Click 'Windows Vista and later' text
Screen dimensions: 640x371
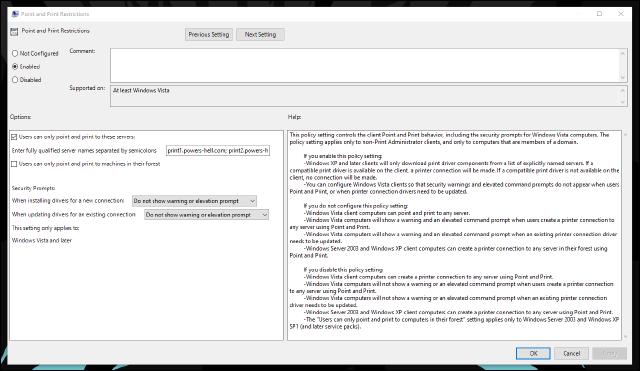[x=42, y=240]
